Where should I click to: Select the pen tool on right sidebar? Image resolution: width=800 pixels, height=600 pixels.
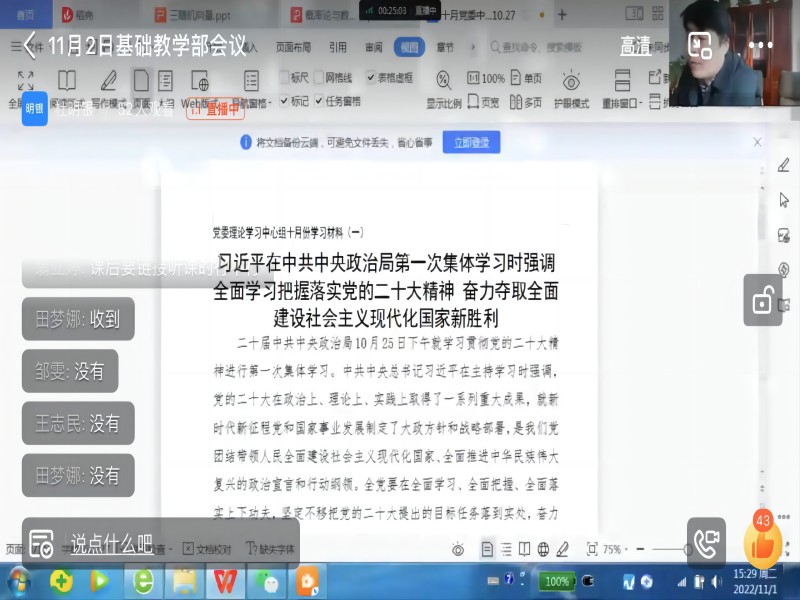click(x=784, y=165)
